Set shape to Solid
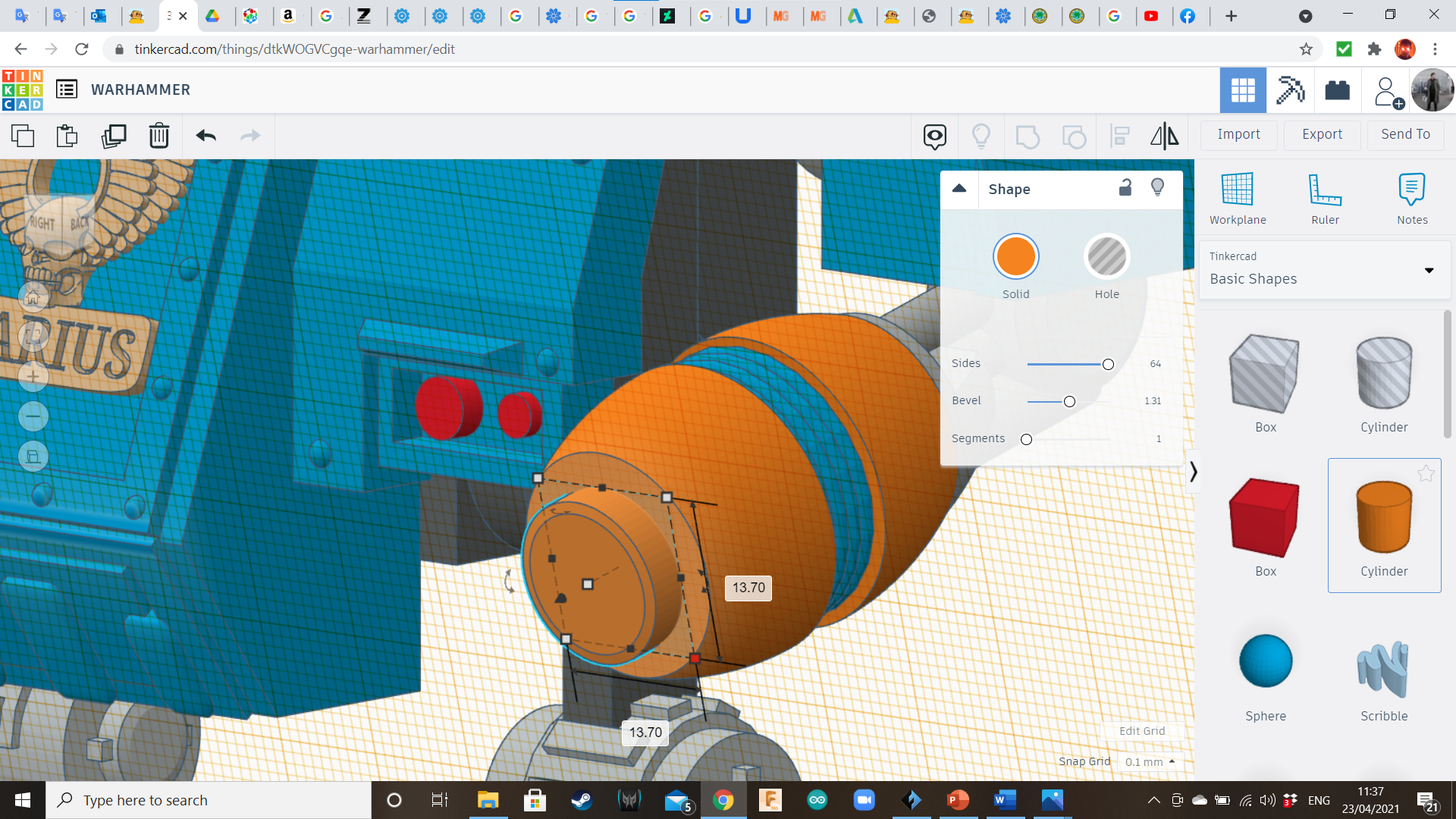Image resolution: width=1456 pixels, height=819 pixels. click(x=1015, y=257)
